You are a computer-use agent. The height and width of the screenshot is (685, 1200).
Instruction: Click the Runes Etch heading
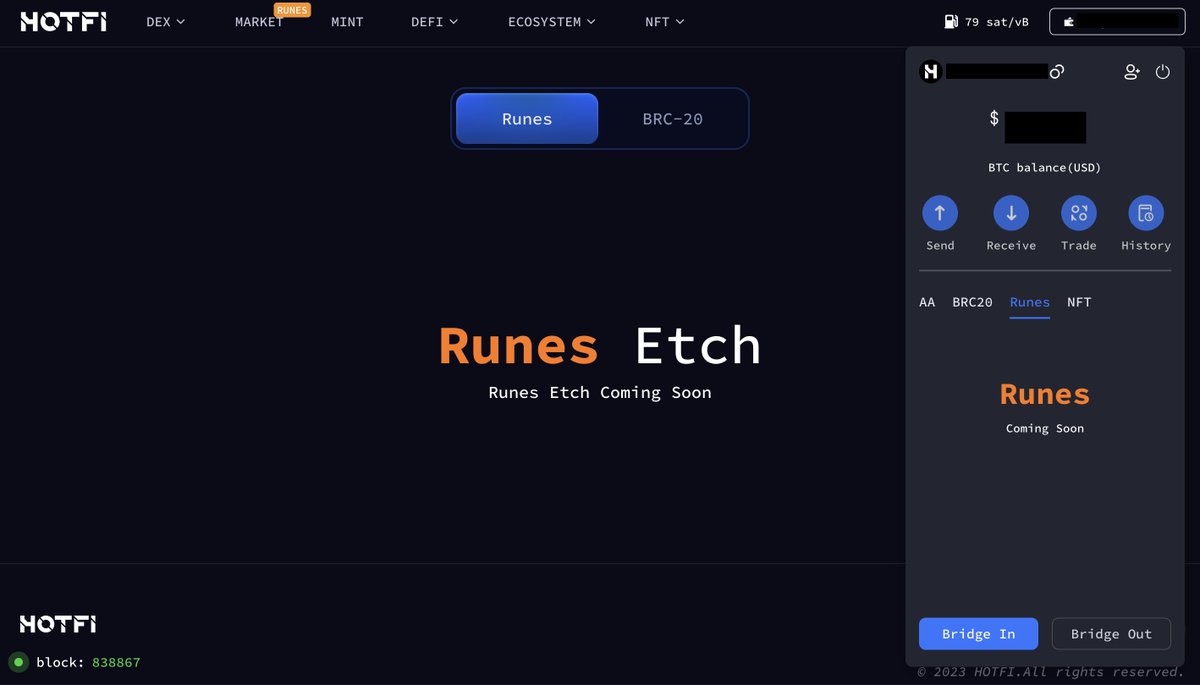(x=600, y=346)
